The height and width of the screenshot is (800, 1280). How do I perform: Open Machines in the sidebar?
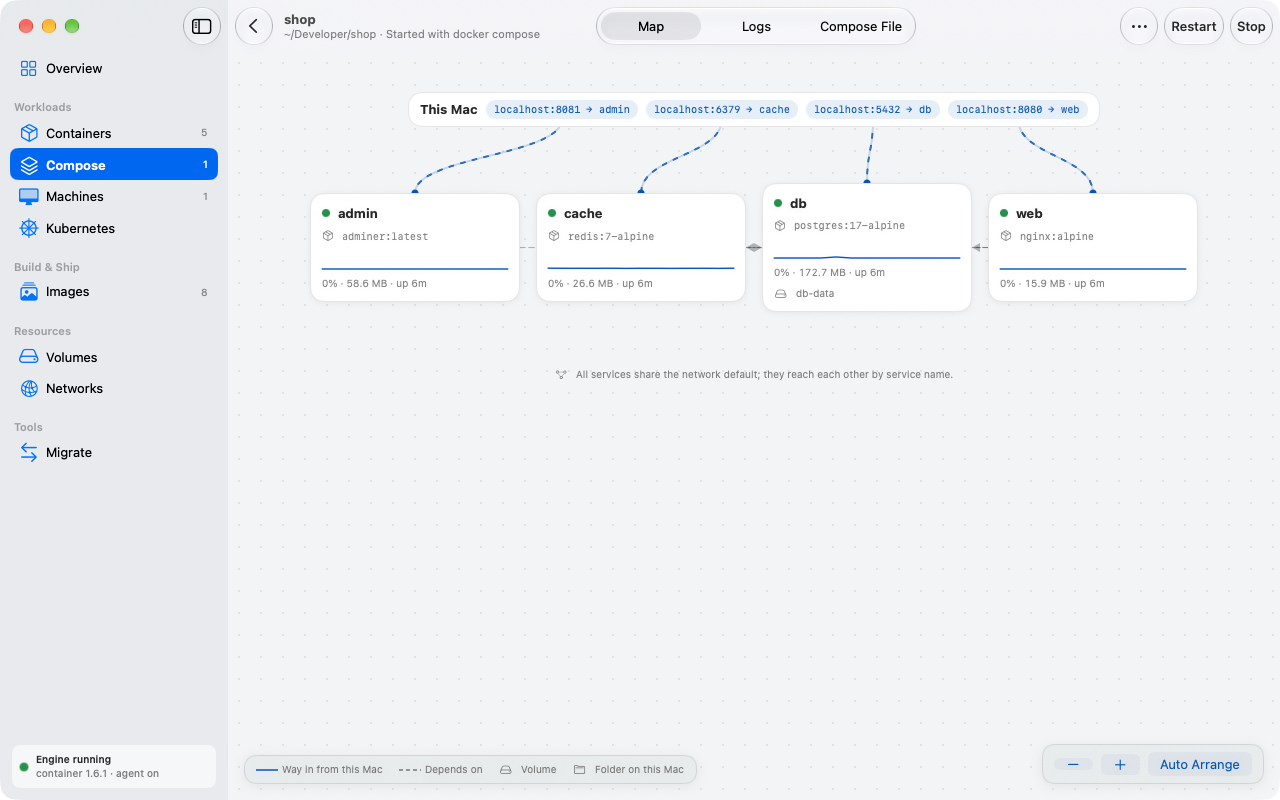[114, 197]
